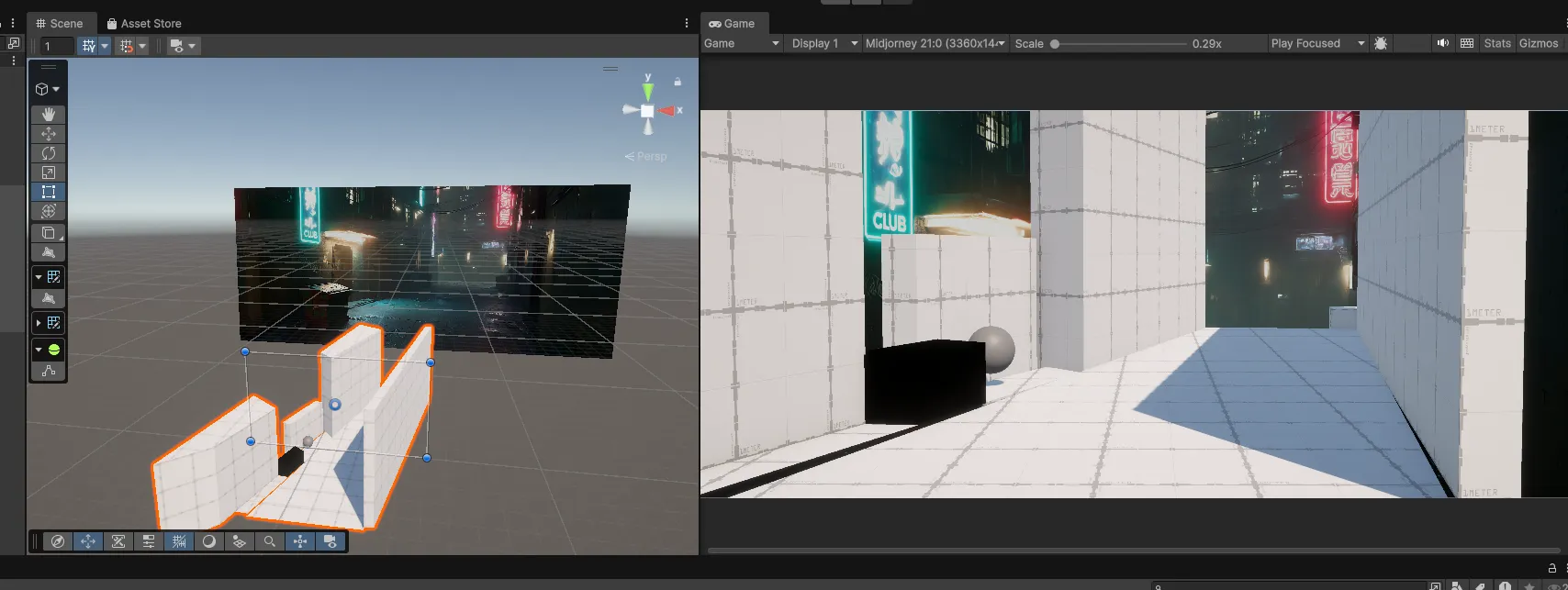Click the Tools overlay icon in bottom bar

click(x=118, y=541)
